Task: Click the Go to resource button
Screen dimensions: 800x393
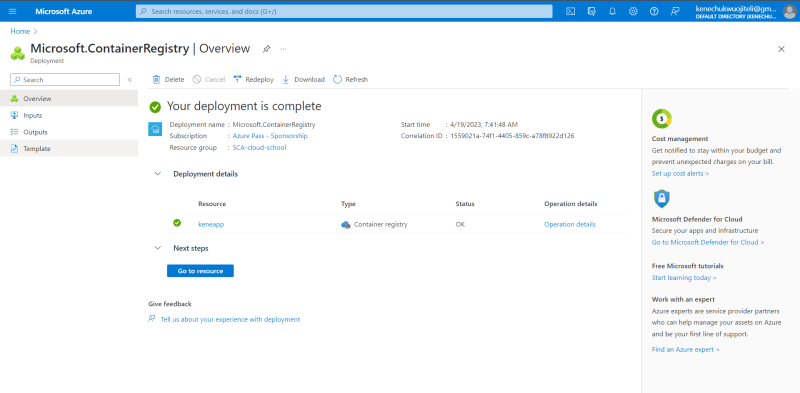Action: pos(200,271)
